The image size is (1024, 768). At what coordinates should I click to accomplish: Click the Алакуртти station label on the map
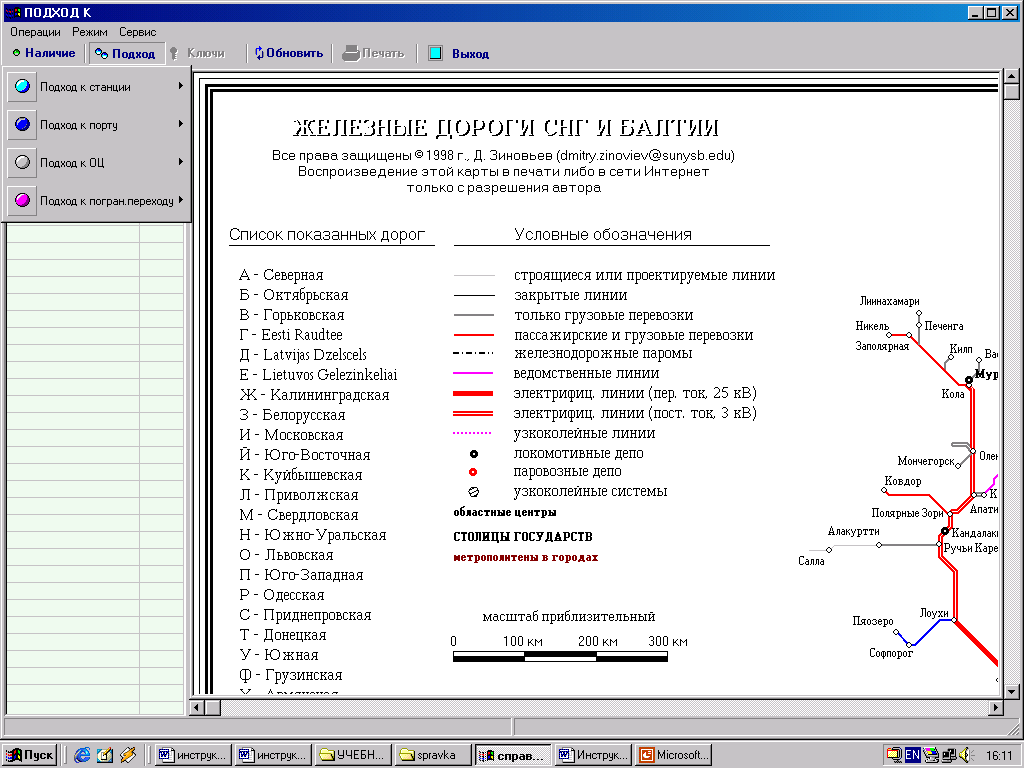click(x=854, y=531)
